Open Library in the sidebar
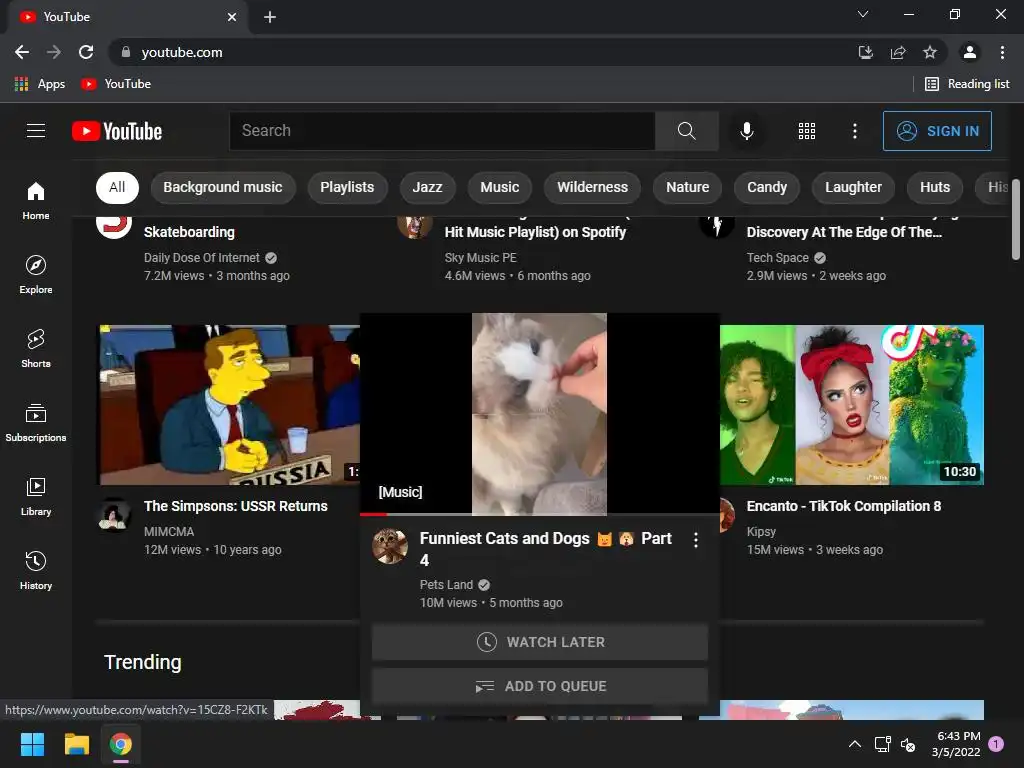The width and height of the screenshot is (1024, 768). click(x=36, y=496)
